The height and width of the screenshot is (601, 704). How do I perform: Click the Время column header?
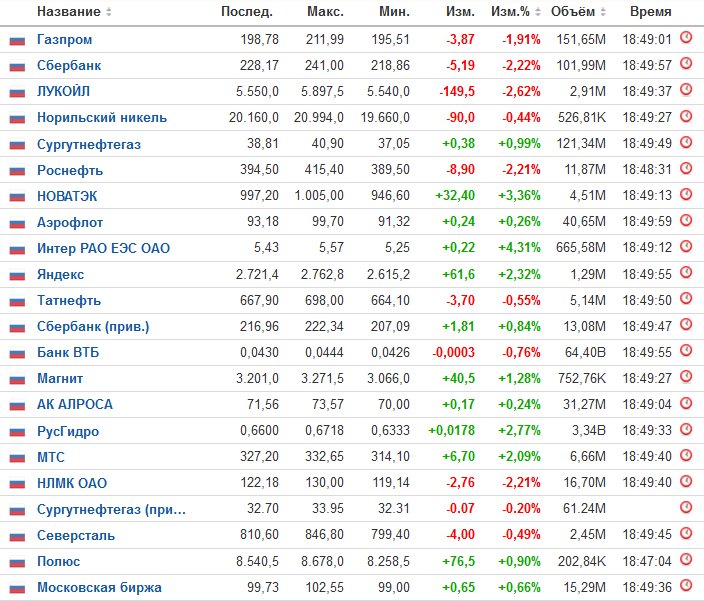point(651,12)
